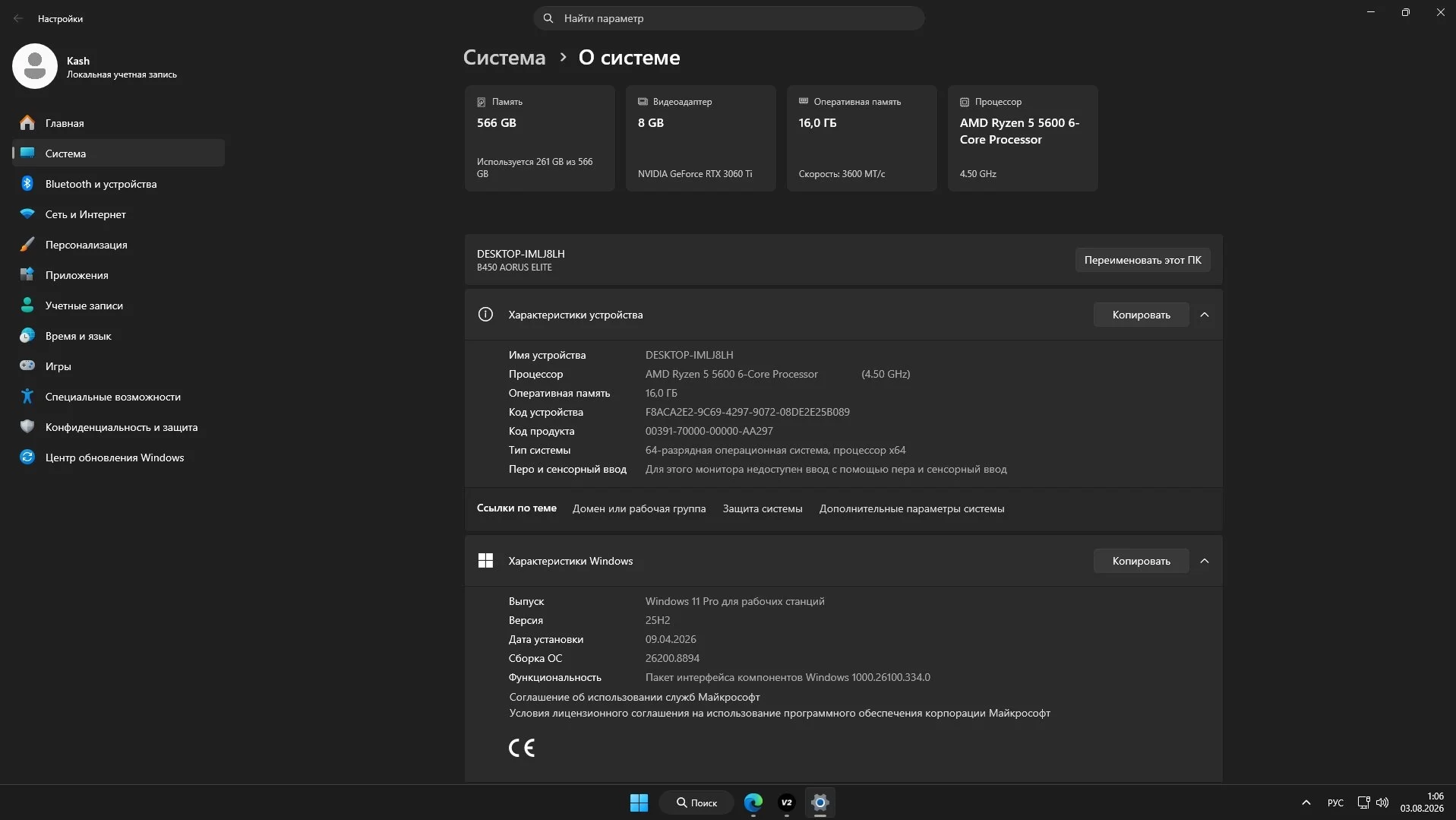Viewport: 1456px width, 820px height.
Task: Click Переименовать этот ПК button
Action: point(1143,260)
